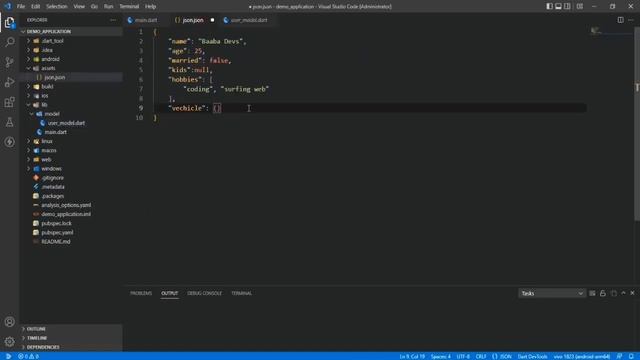Open the Accounts icon in activity bar
The width and height of the screenshot is (640, 360).
[9, 322]
